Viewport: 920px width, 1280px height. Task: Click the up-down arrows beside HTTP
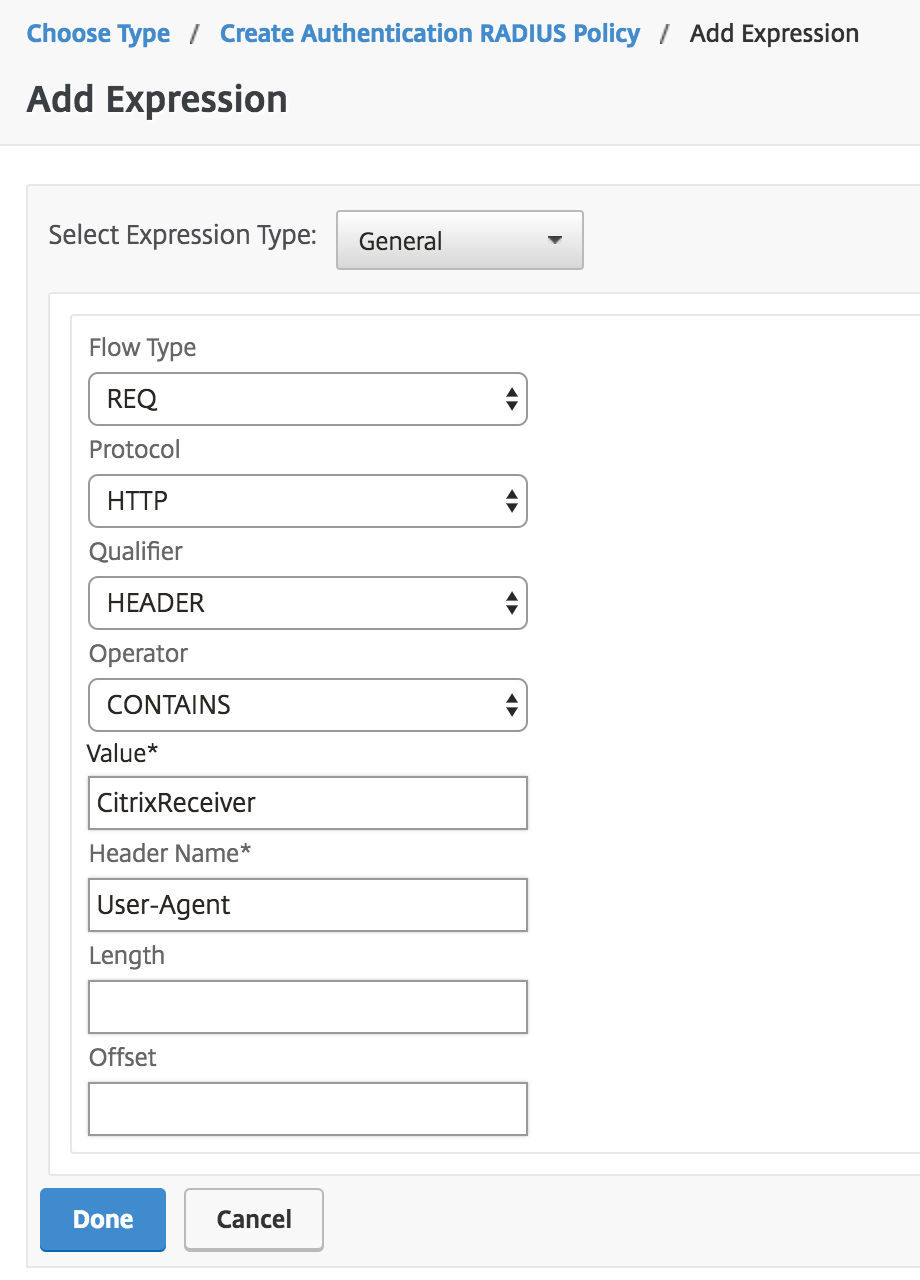click(x=514, y=501)
